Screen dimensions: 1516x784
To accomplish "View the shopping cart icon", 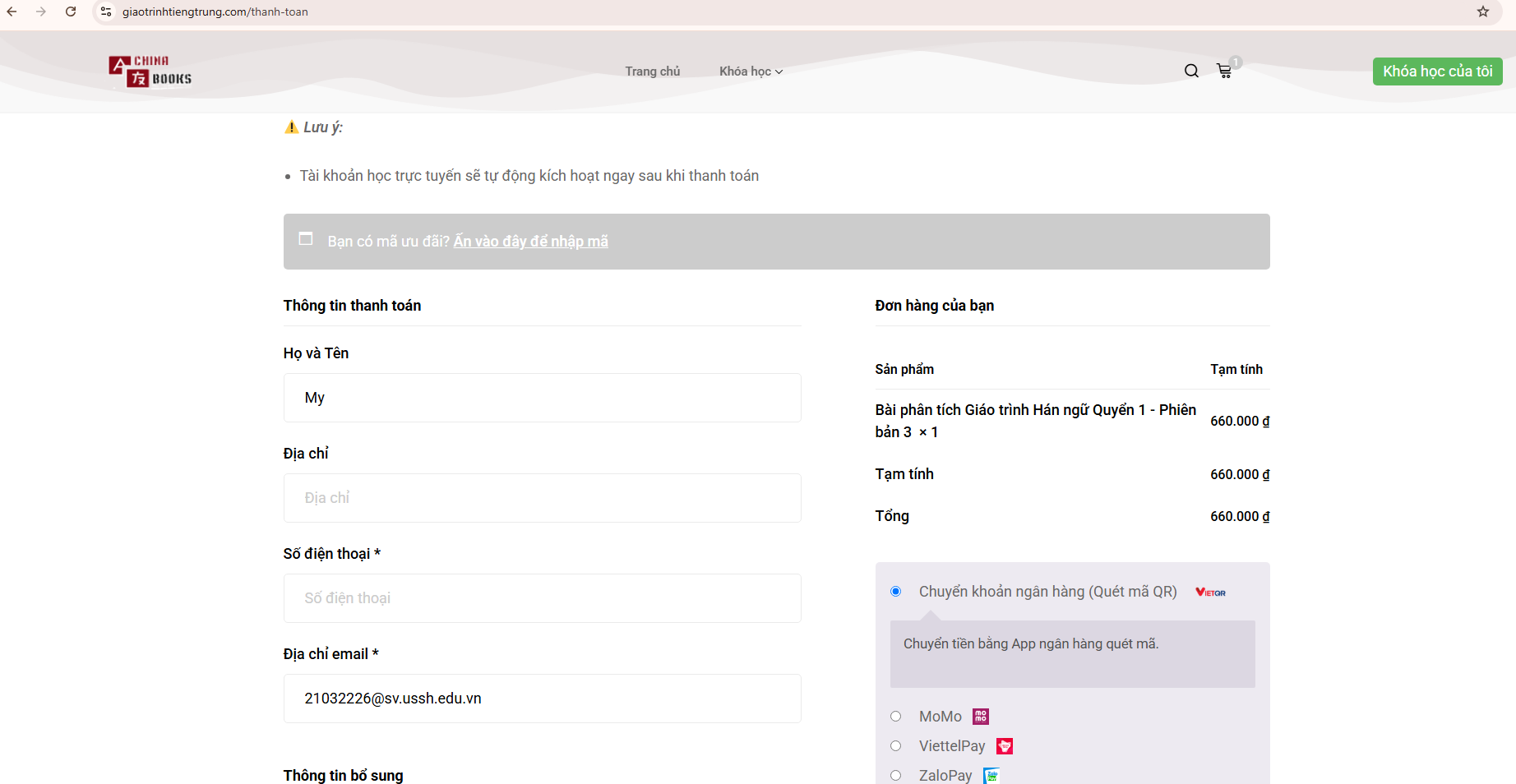I will point(1224,71).
